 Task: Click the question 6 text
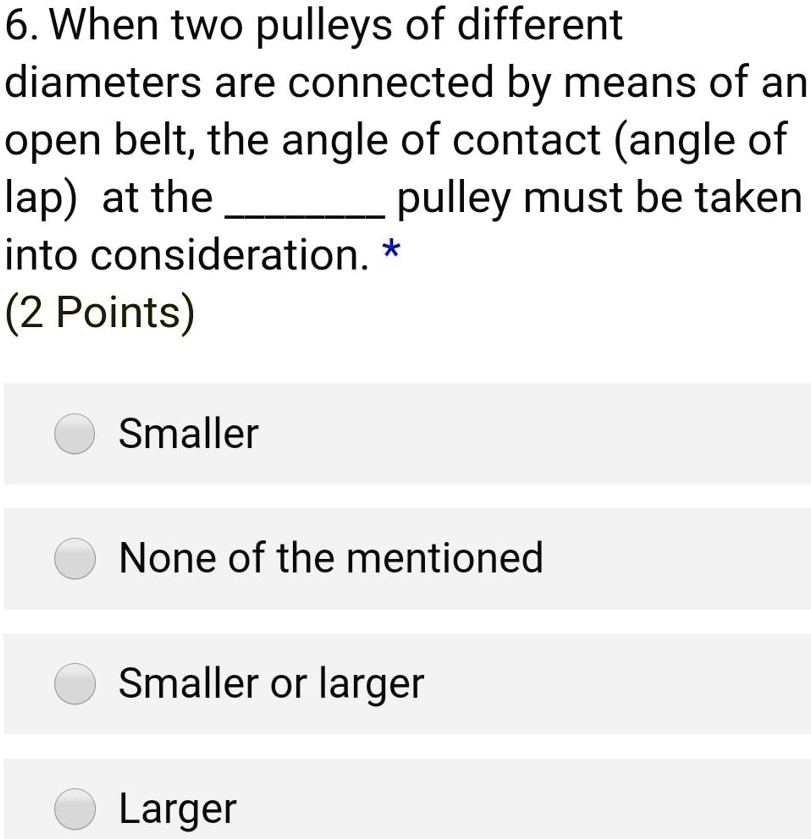tap(400, 140)
